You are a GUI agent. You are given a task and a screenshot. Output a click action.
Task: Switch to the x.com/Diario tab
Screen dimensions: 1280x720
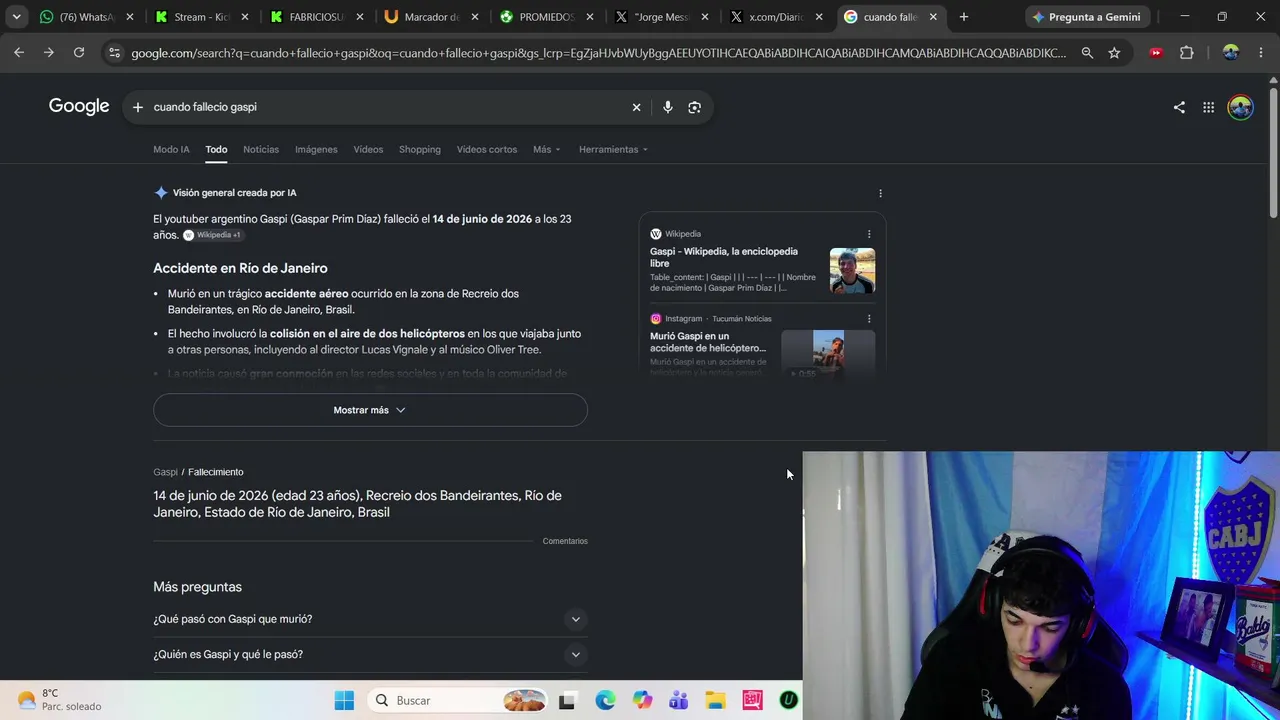click(776, 17)
